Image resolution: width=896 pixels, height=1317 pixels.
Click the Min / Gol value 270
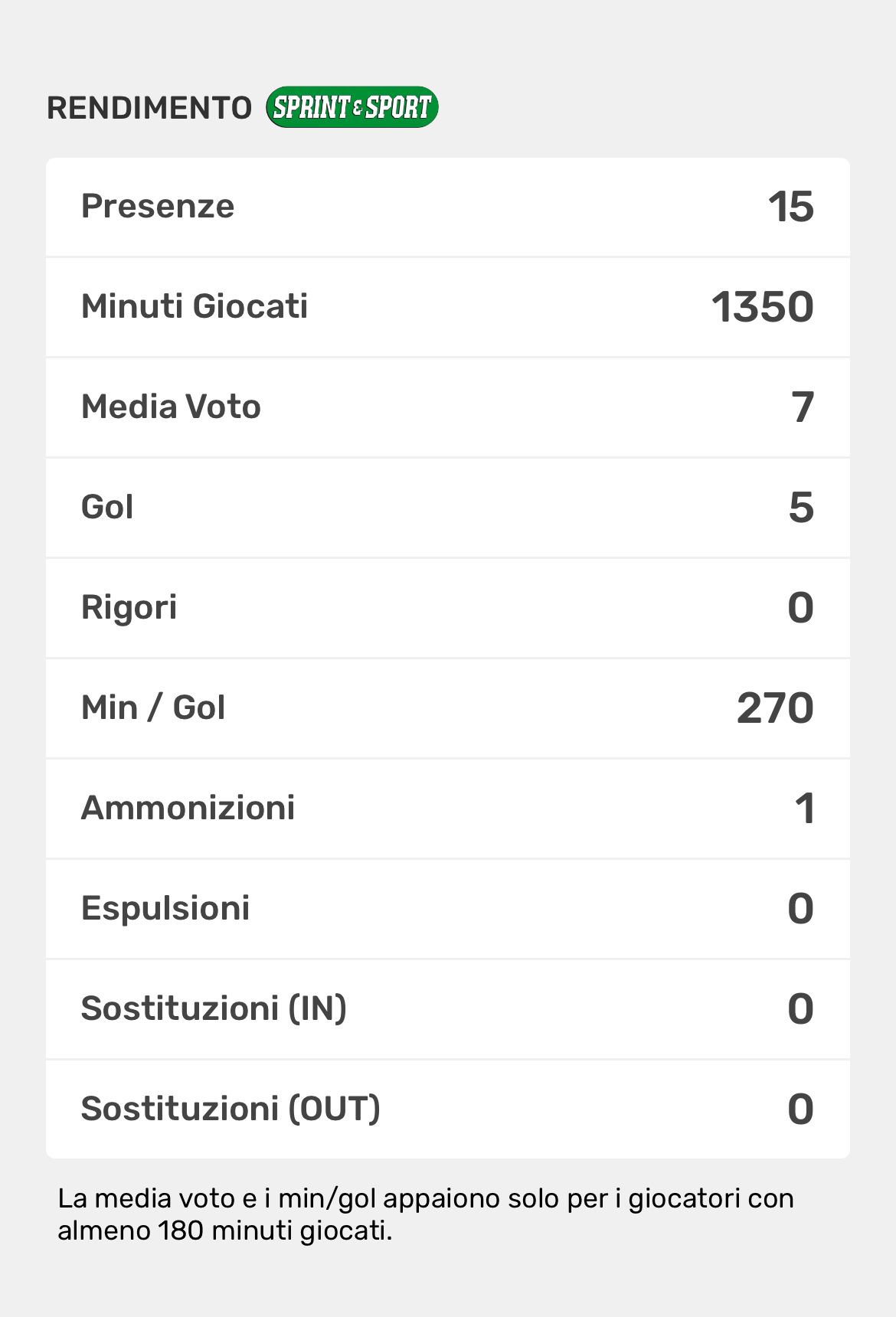tap(775, 708)
